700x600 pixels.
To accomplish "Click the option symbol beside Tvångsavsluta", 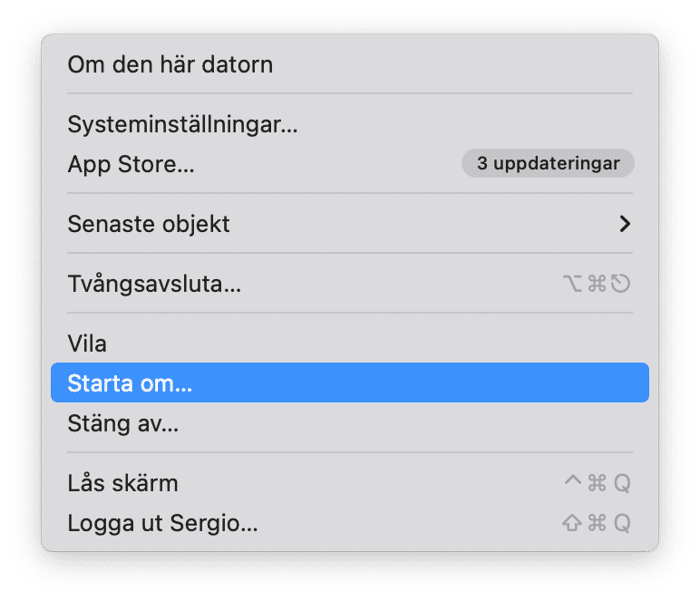I will click(x=572, y=283).
